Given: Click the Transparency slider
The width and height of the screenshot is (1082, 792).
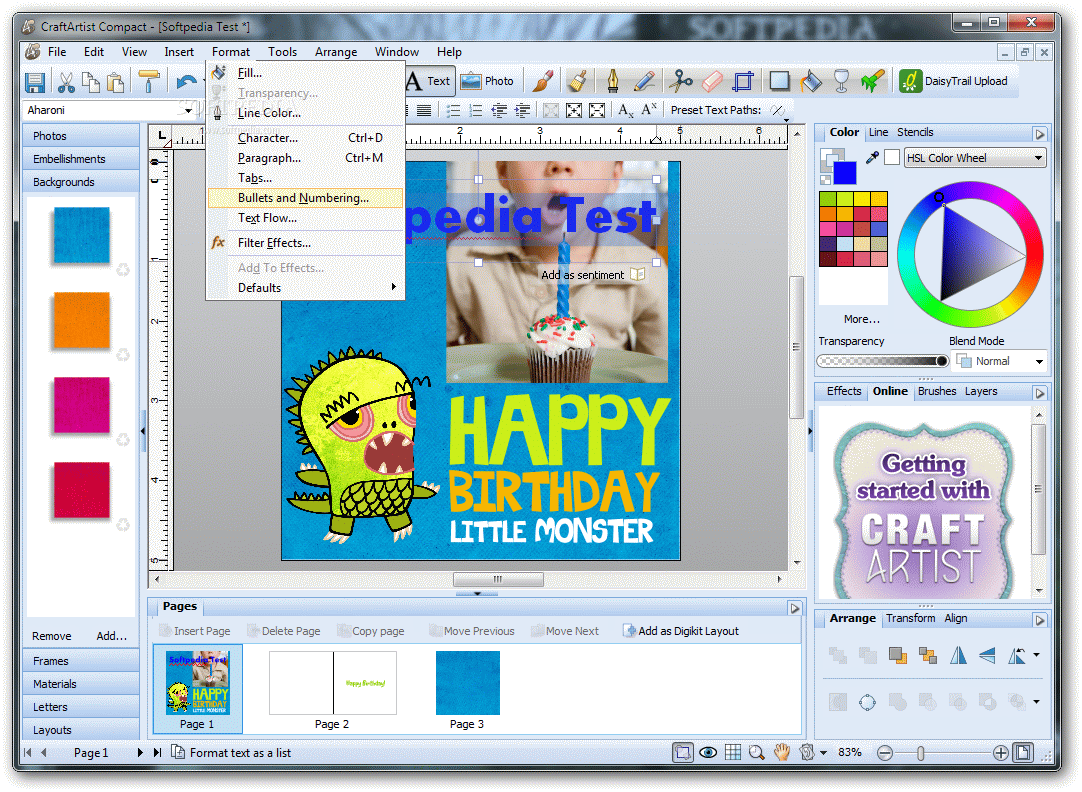Looking at the screenshot, I should 883,361.
